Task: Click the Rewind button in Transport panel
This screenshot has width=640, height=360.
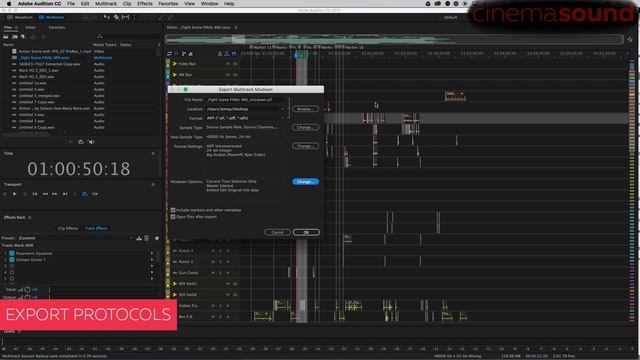Action: (x=45, y=194)
